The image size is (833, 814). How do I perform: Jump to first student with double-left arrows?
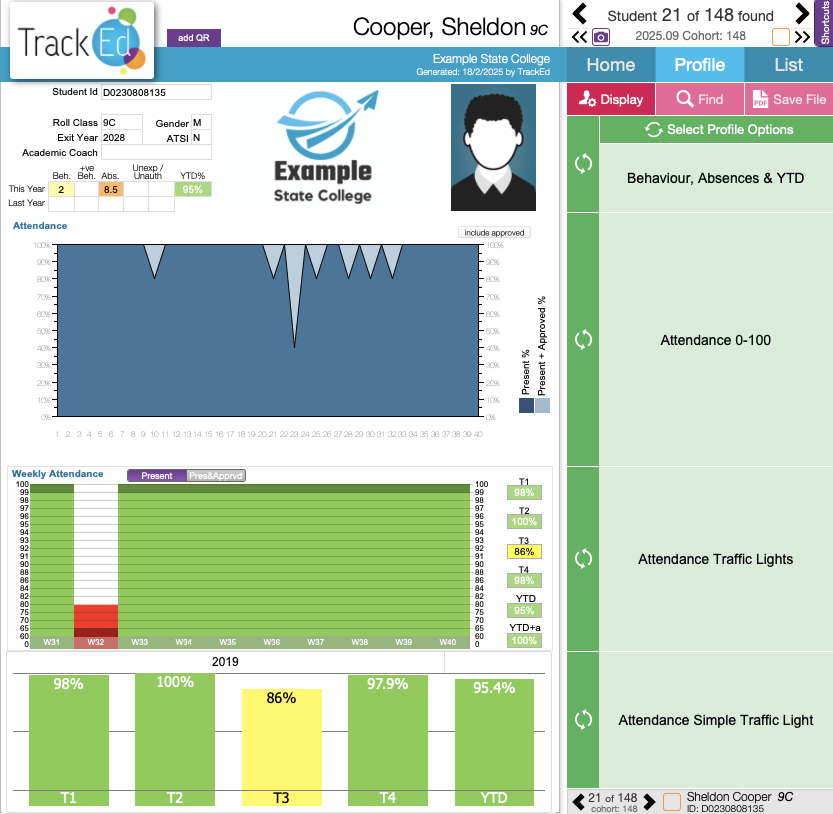tap(579, 37)
